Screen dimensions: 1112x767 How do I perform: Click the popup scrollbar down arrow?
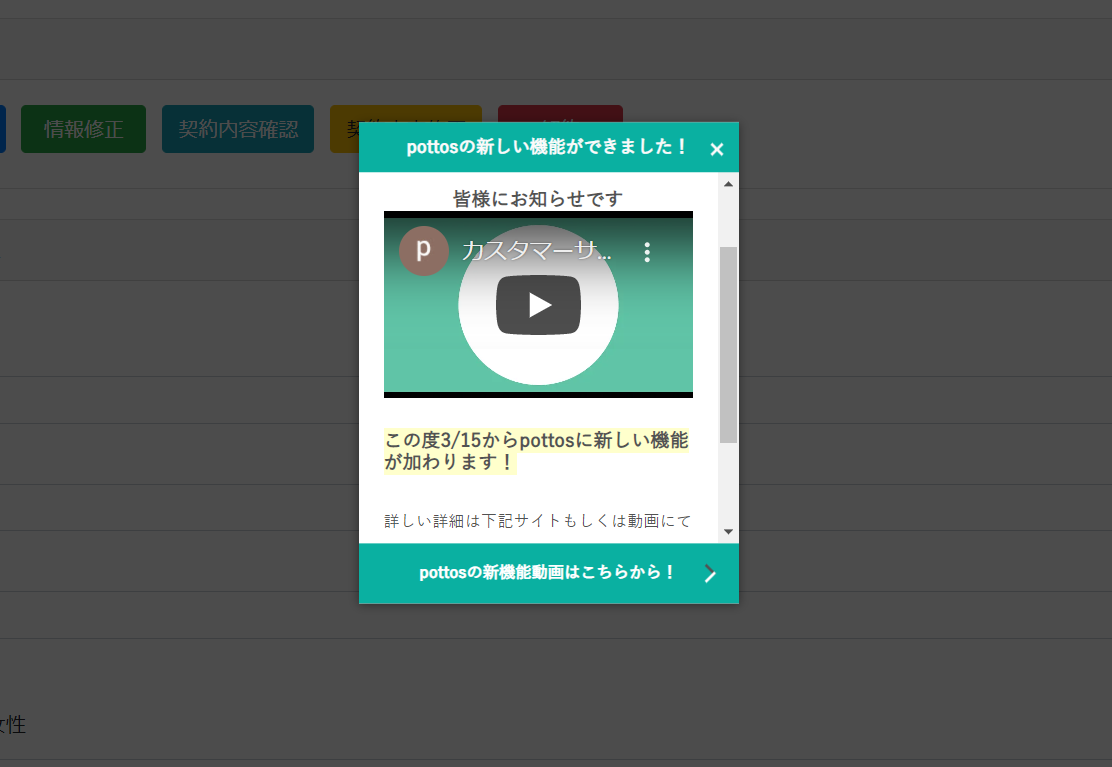click(728, 531)
